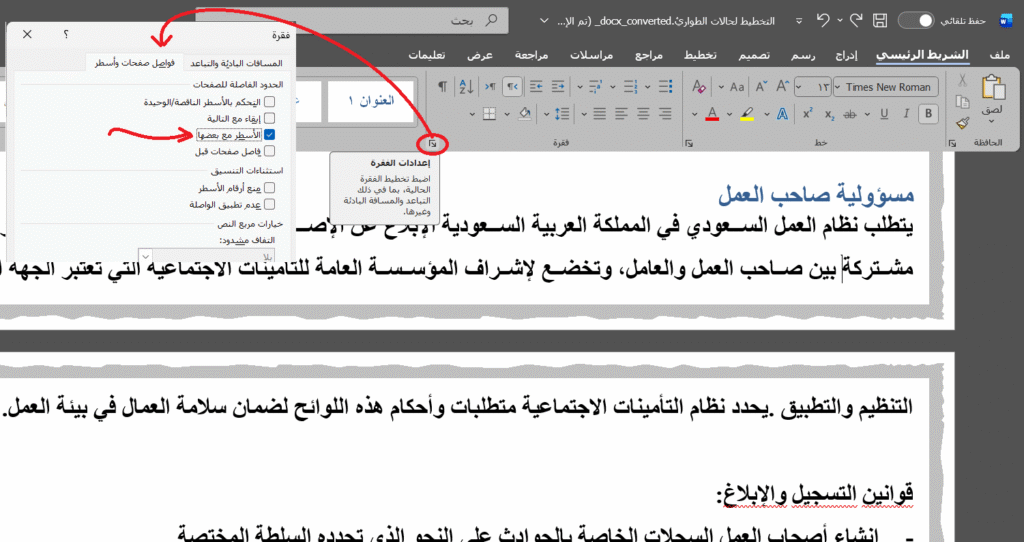Enable the 'إبقاء مع التالية' checkbox
This screenshot has width=1024, height=542.
point(269,118)
